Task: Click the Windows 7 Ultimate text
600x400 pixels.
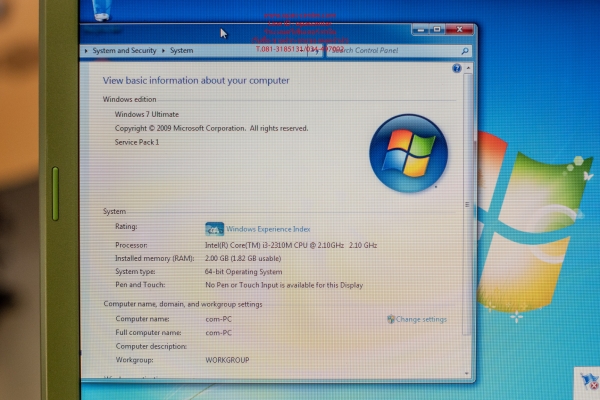Action: coord(147,114)
